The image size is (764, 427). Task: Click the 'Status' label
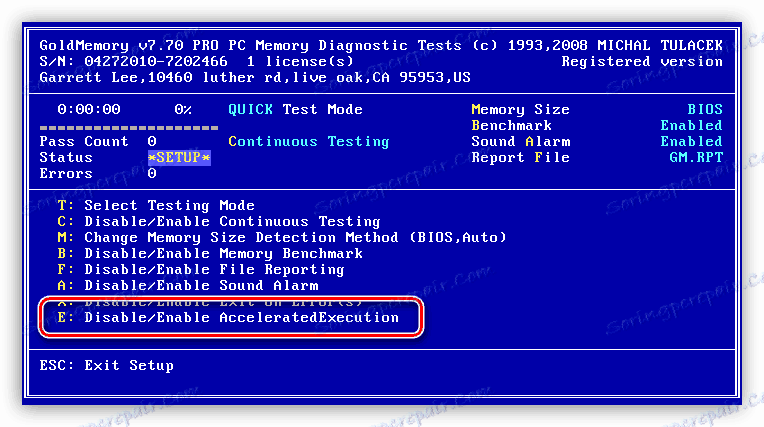pyautogui.click(x=66, y=158)
